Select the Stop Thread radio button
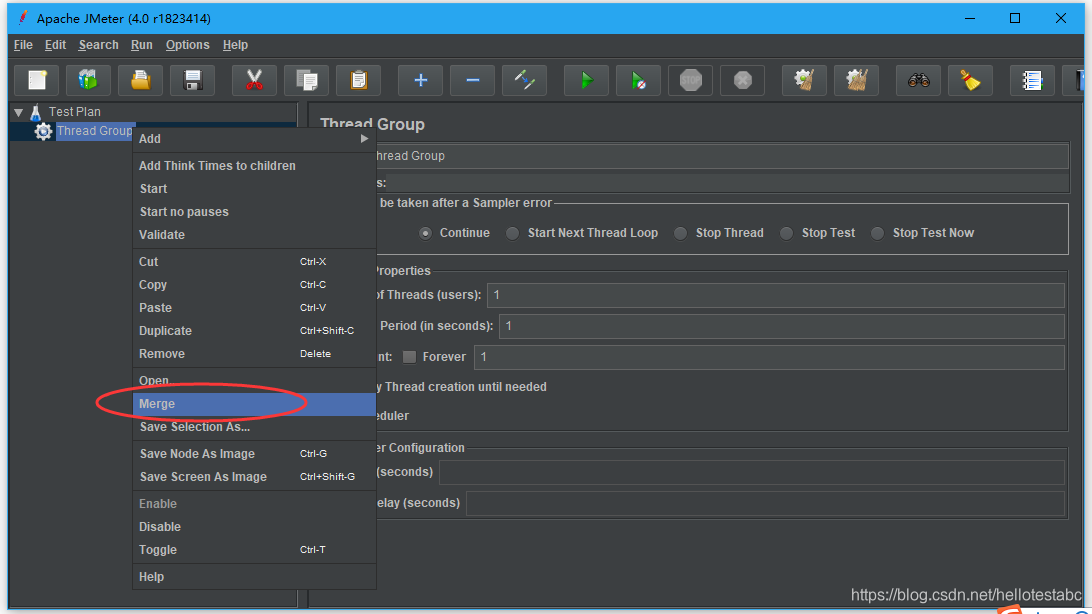 680,233
